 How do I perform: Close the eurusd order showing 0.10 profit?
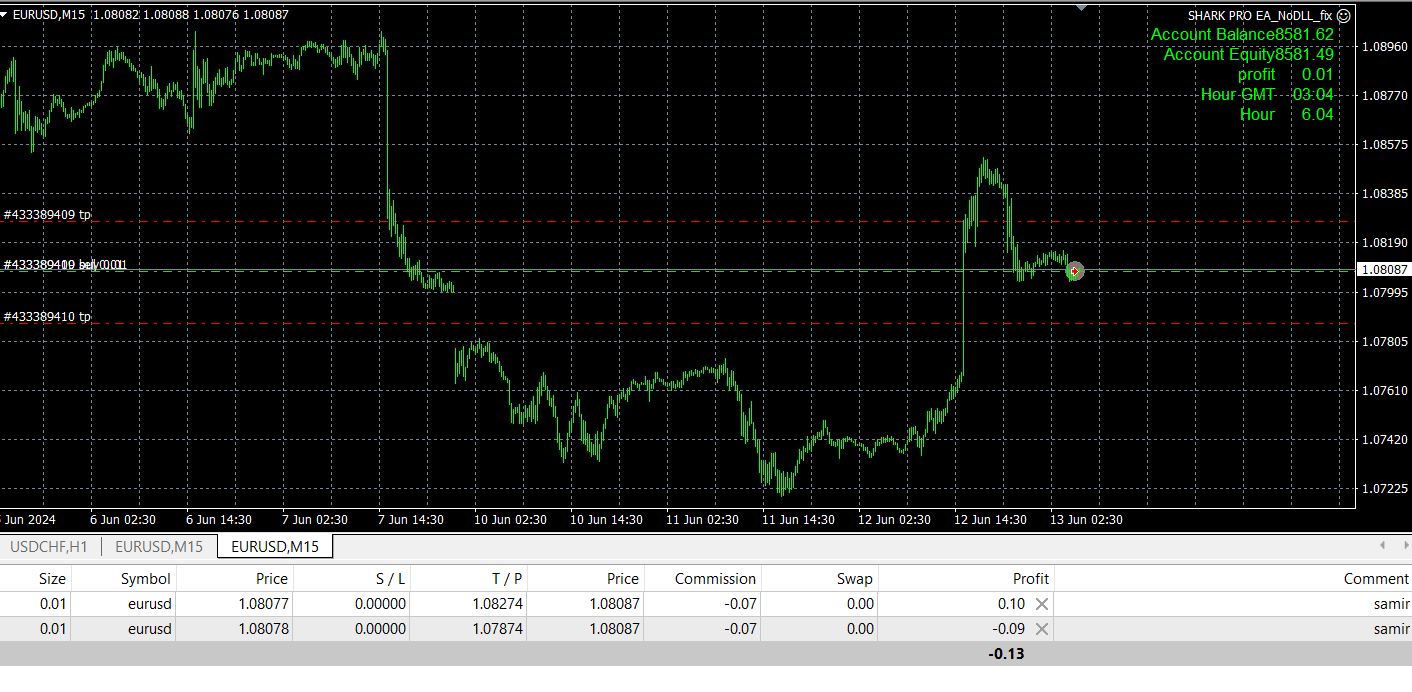tap(1042, 604)
